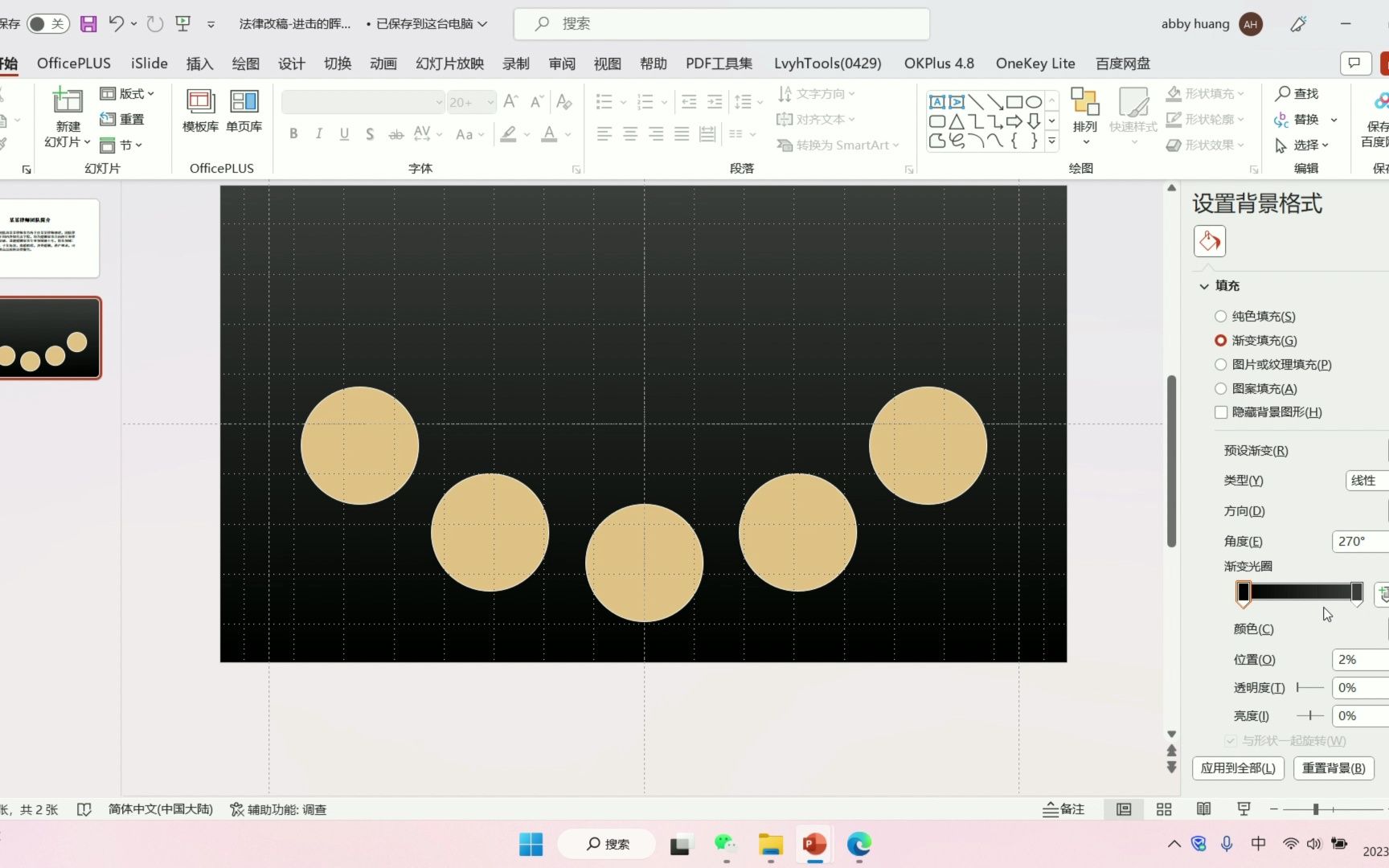Click Decrease Font Size icon
1389x868 pixels.
click(x=537, y=102)
